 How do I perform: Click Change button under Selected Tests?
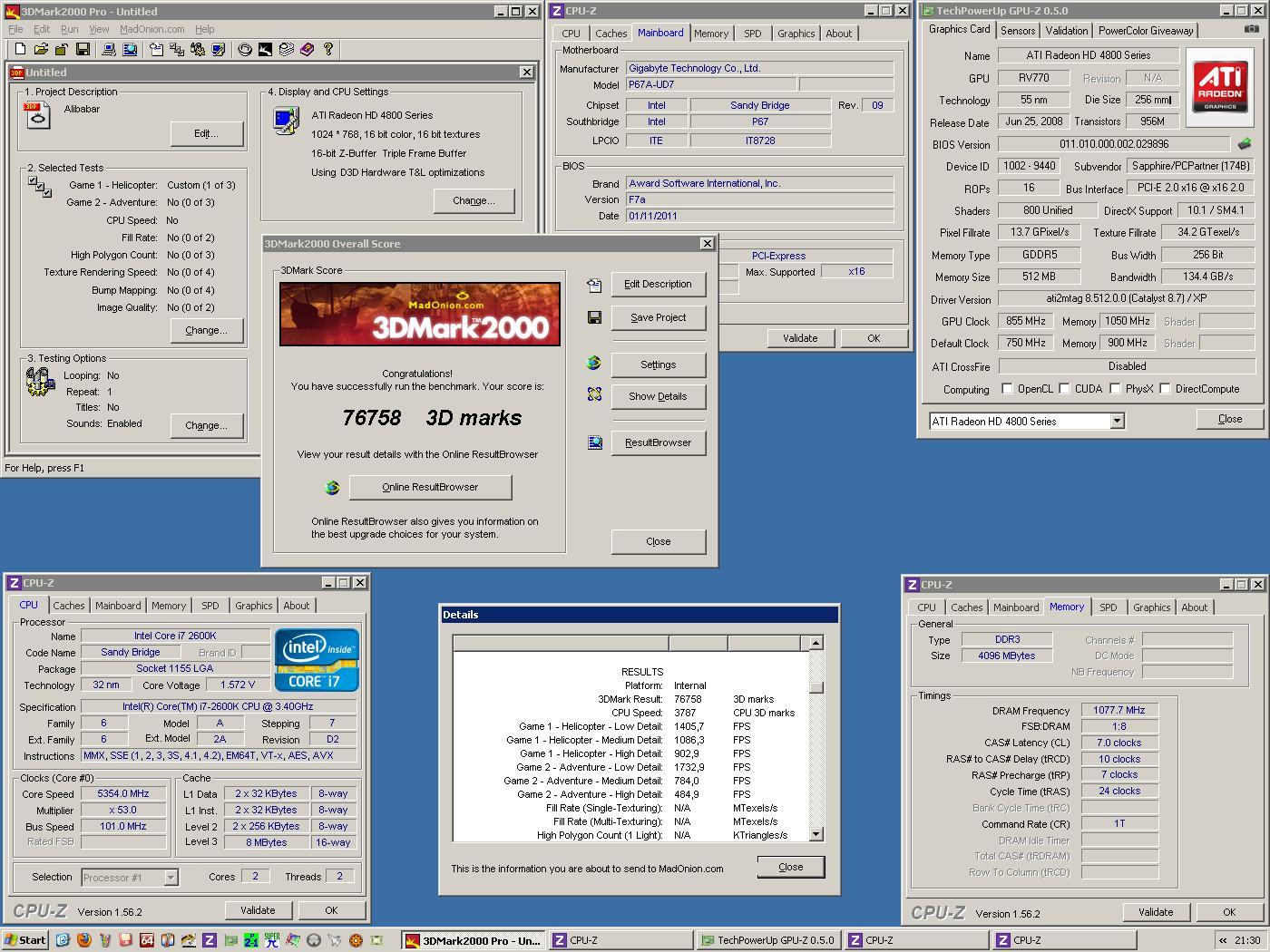point(206,330)
